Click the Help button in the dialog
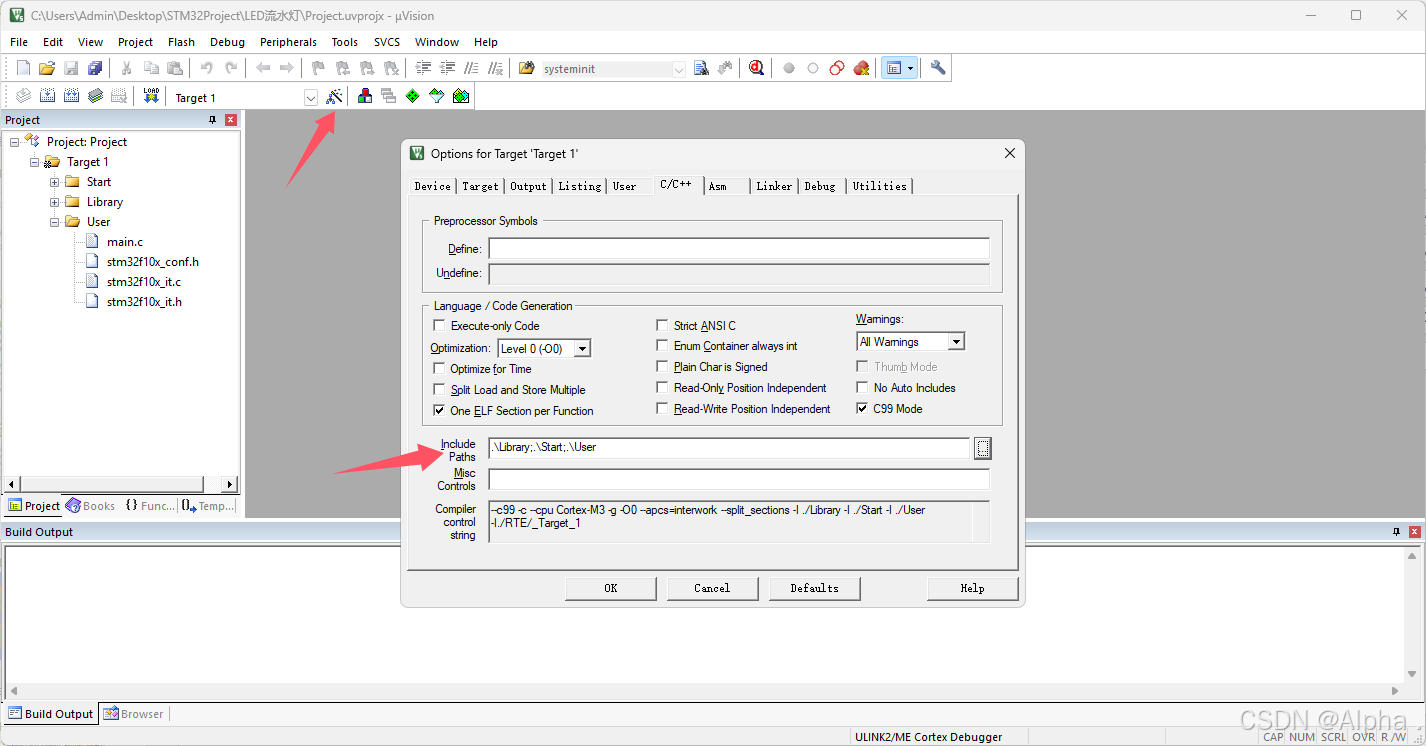This screenshot has height=746, width=1426. pyautogui.click(x=973, y=588)
